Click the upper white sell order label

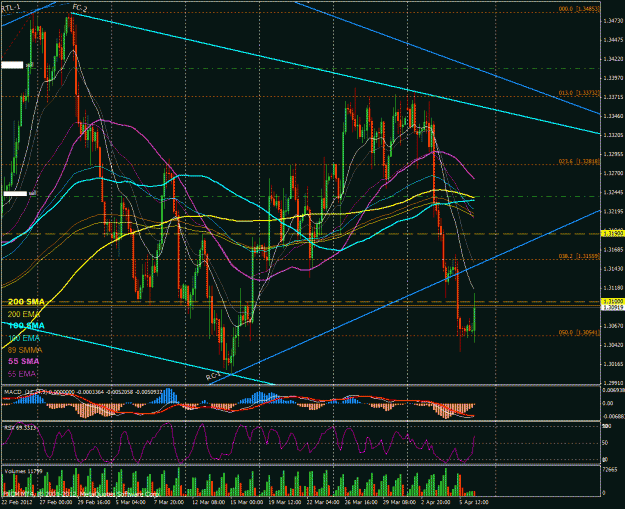(13, 65)
